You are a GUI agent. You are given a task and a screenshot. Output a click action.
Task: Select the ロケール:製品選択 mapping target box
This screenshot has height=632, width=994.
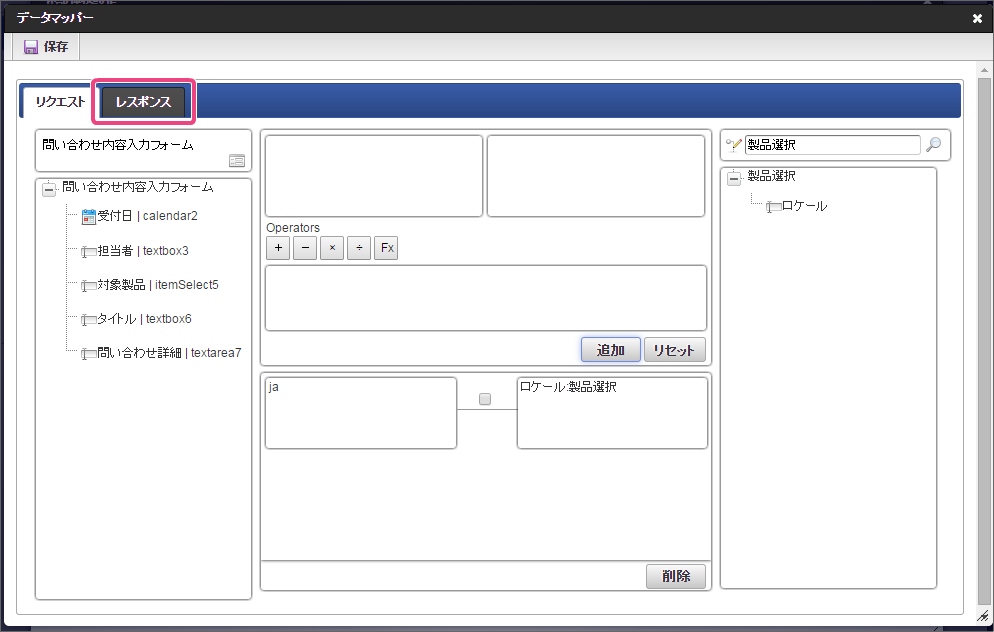pyautogui.click(x=612, y=413)
